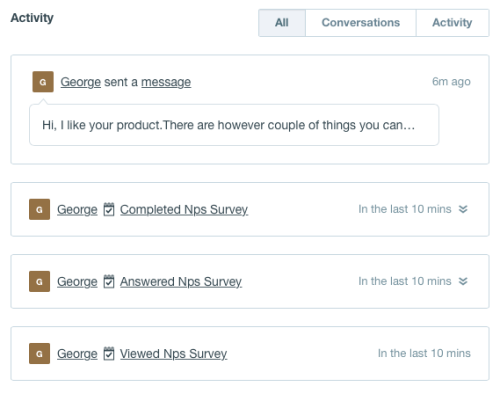This screenshot has height=401, width=500.
Task: Open the Viewed Nps Survey link
Action: tap(173, 354)
